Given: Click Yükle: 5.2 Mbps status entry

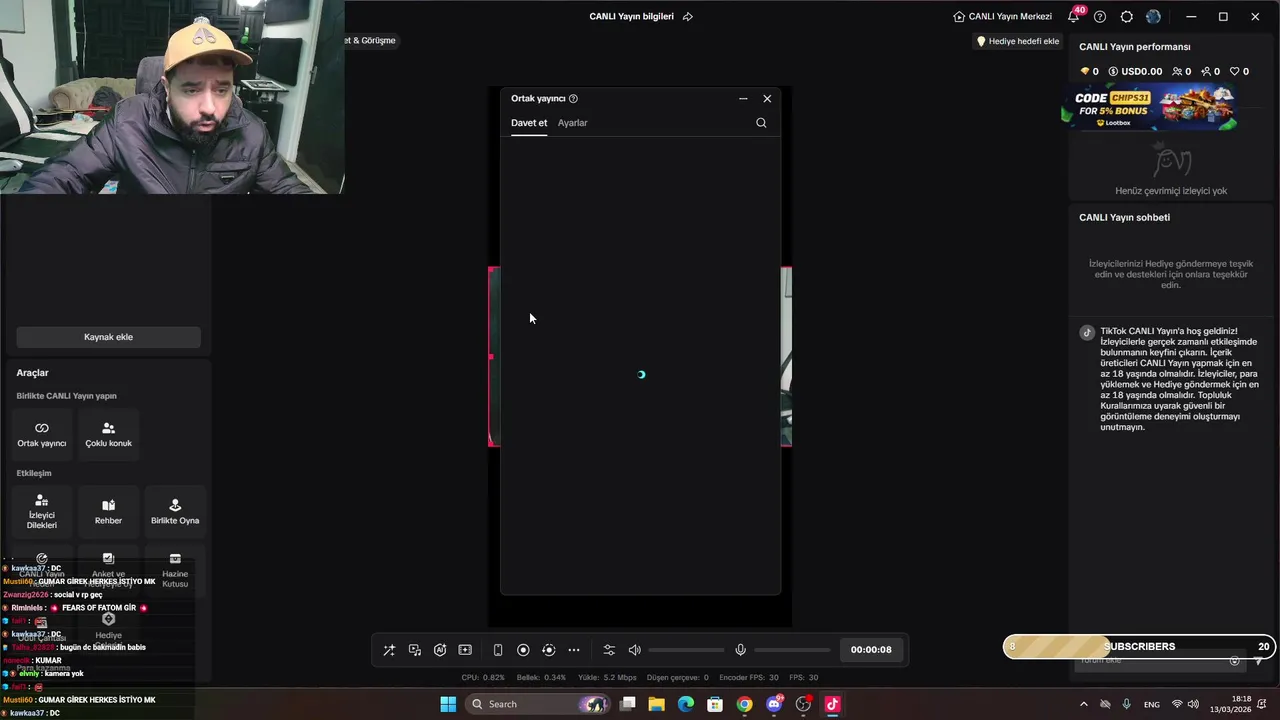Looking at the screenshot, I should [607, 677].
